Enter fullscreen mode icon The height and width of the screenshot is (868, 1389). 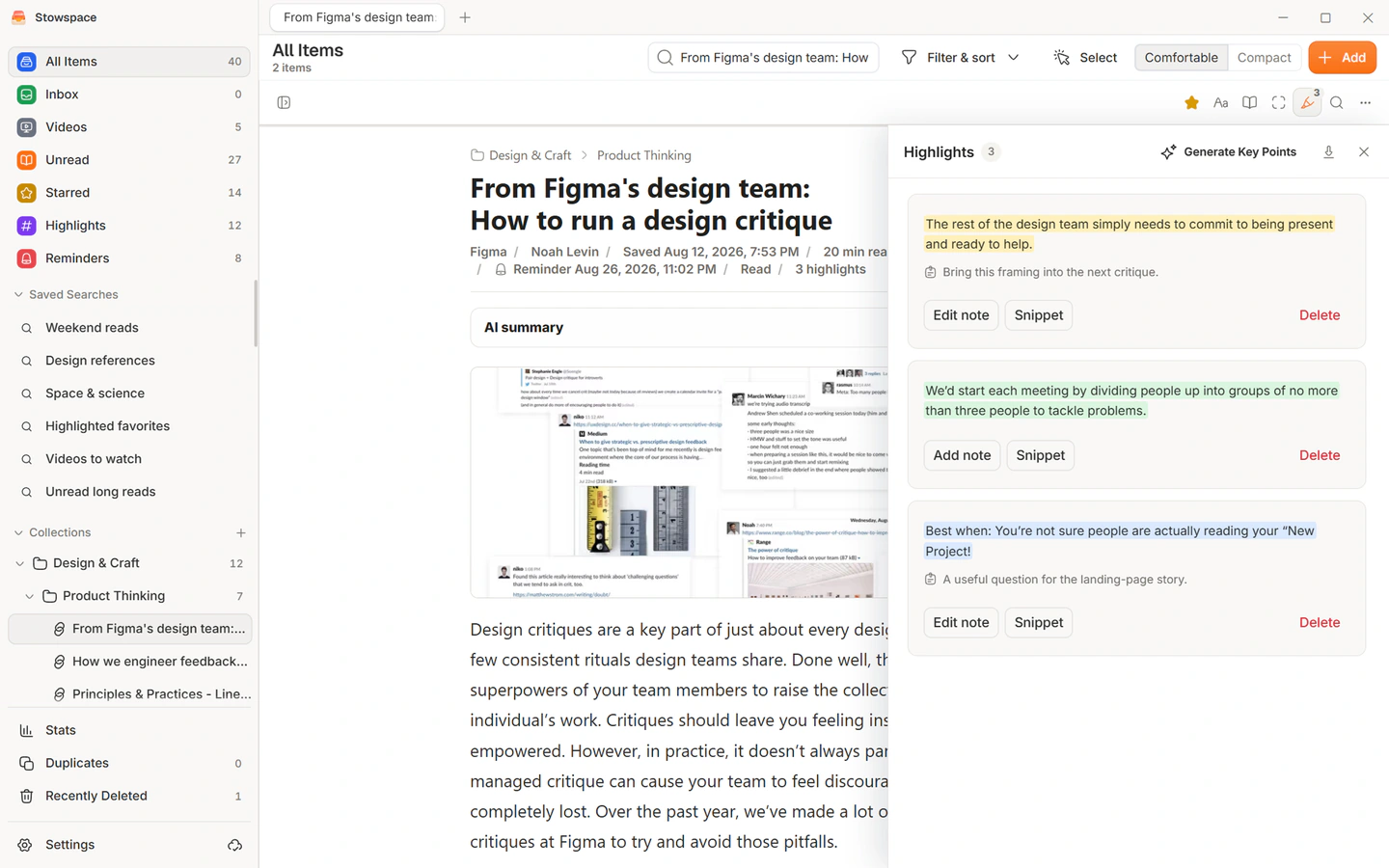tap(1278, 102)
